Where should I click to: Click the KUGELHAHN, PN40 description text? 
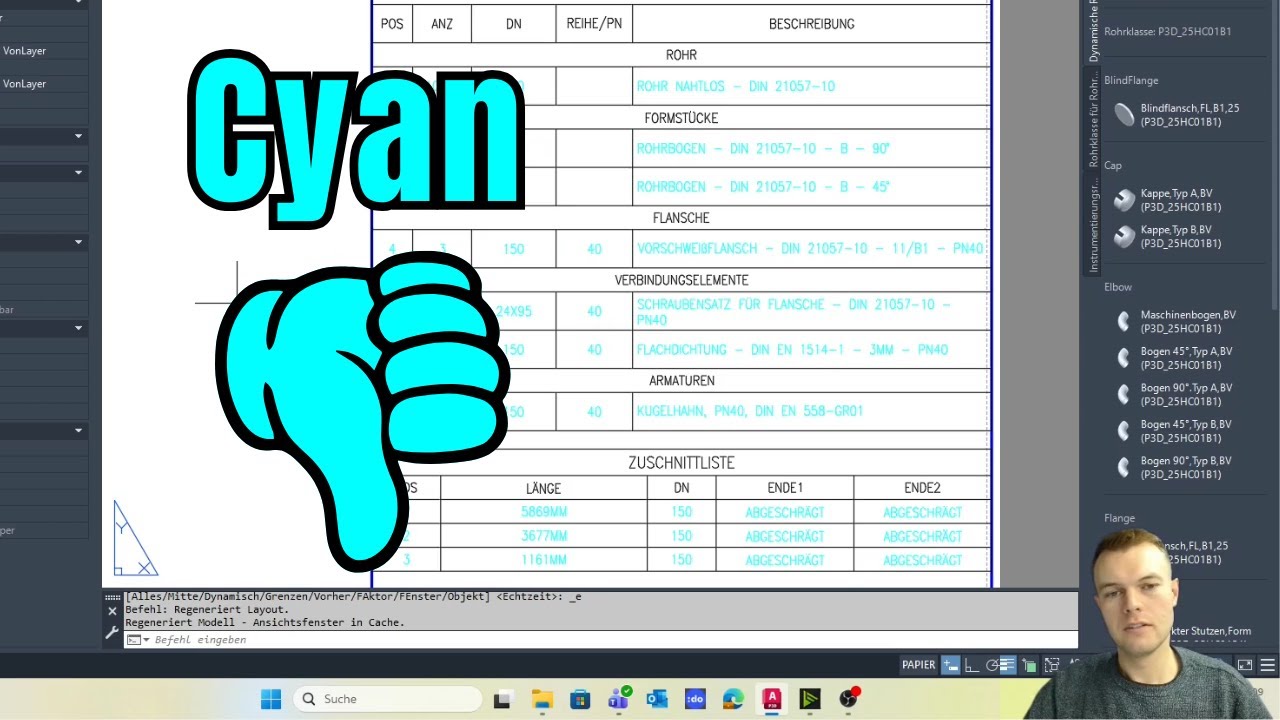tap(750, 411)
